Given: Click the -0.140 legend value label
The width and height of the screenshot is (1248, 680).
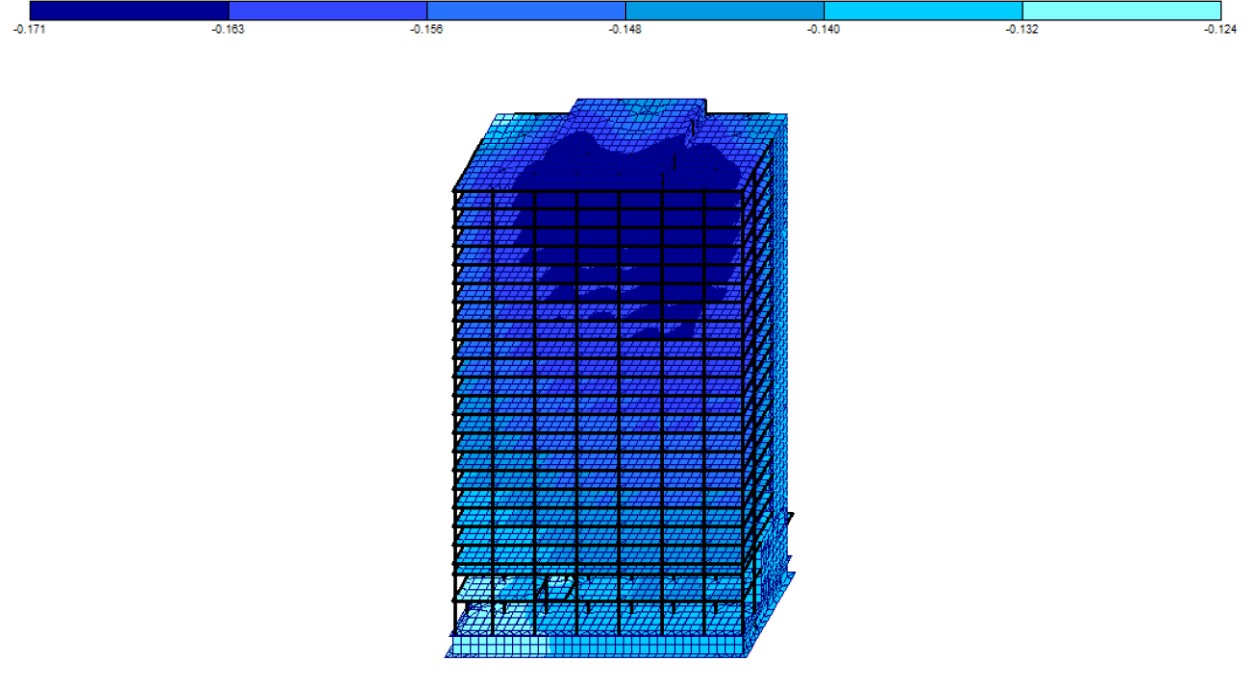Looking at the screenshot, I should (x=824, y=29).
